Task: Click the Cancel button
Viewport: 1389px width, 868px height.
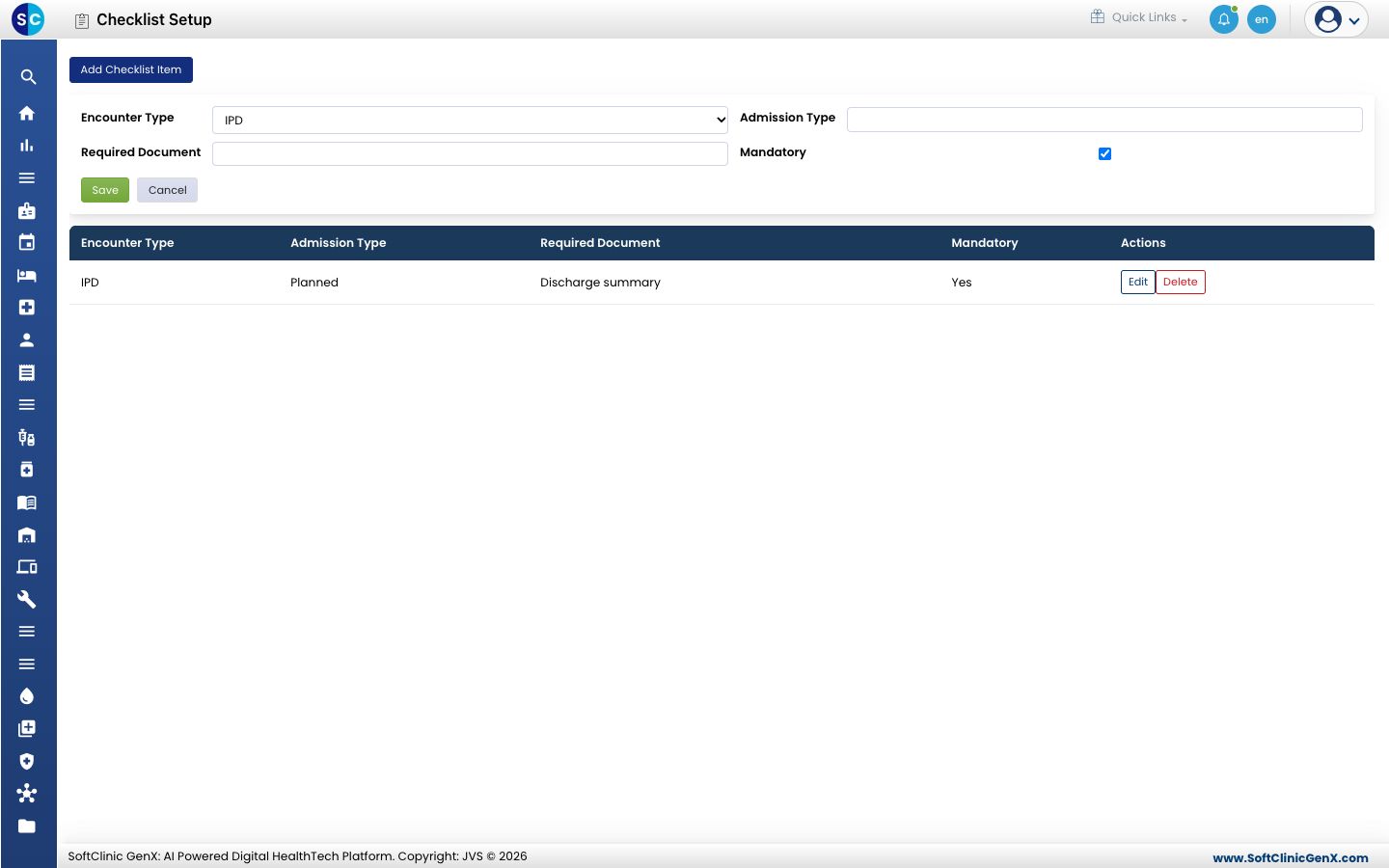Action: (x=168, y=190)
